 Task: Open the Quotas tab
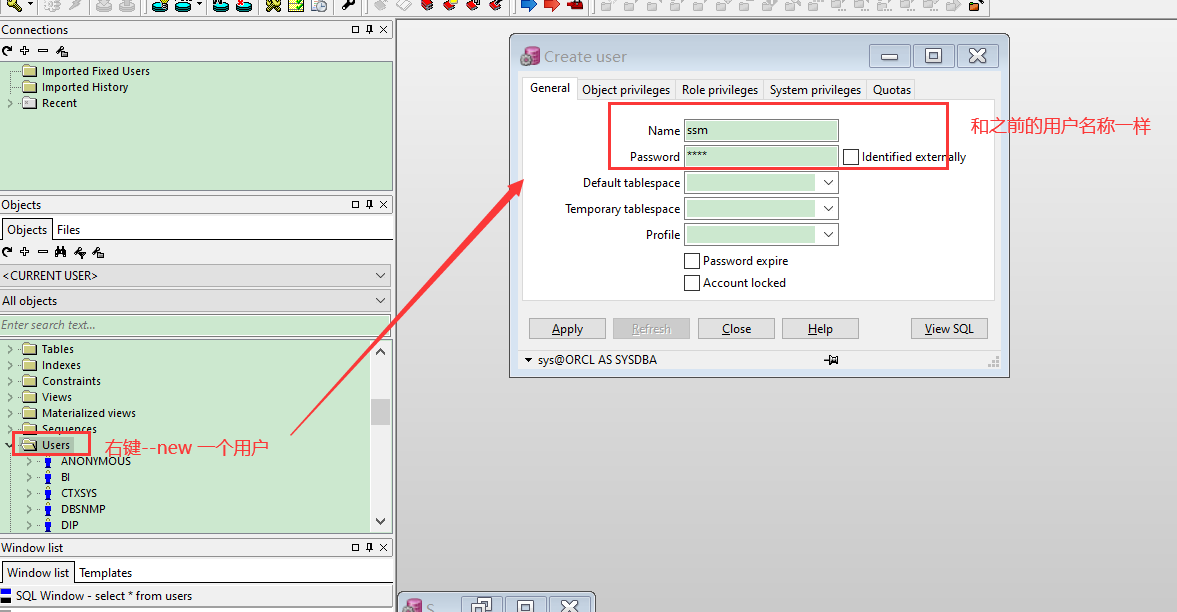[892, 89]
